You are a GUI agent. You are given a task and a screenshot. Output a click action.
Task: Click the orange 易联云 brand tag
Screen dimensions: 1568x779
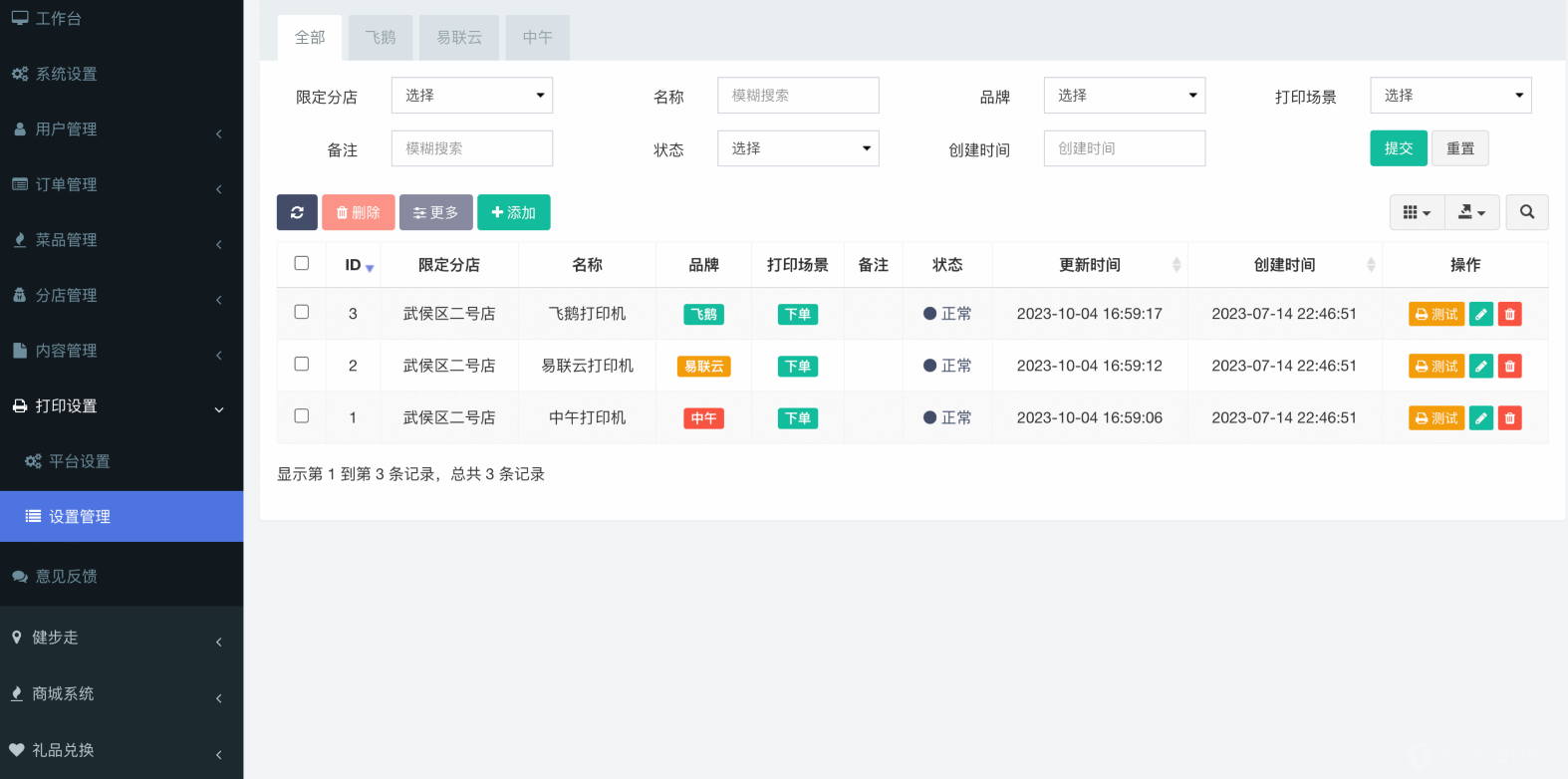703,367
